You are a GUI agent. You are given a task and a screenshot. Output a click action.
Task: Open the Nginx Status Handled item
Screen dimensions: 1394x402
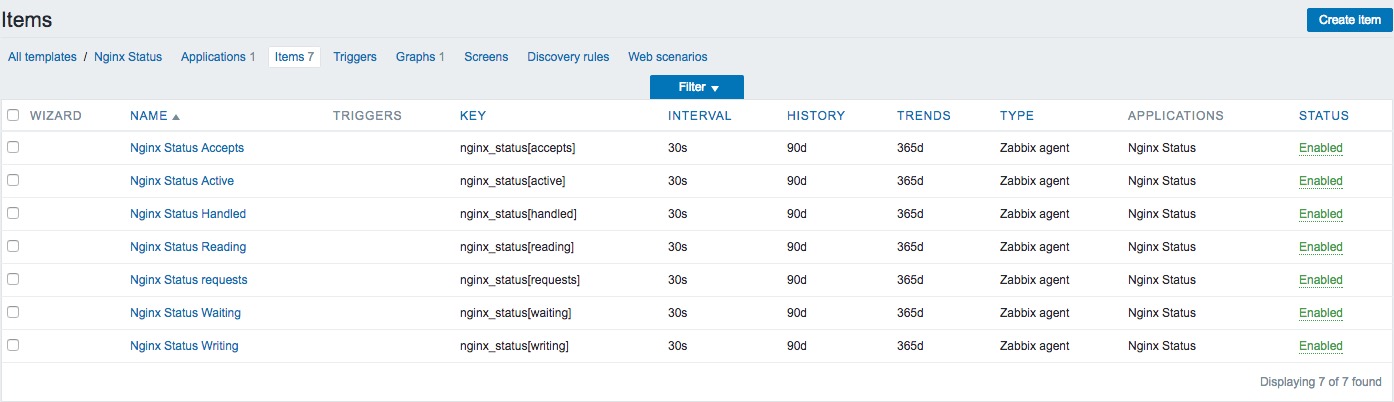point(188,214)
